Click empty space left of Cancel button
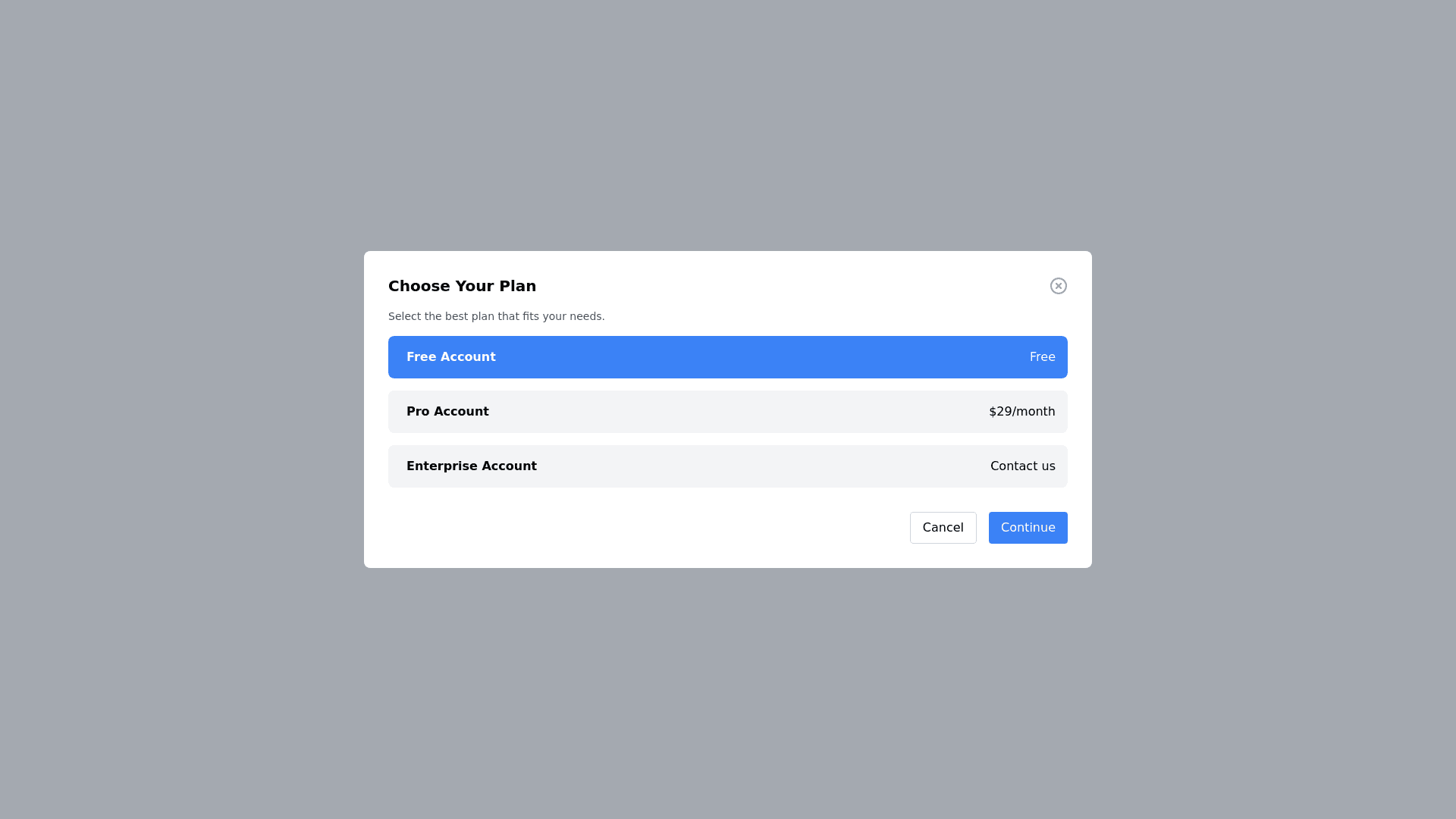This screenshot has width=1456, height=819. pos(645,528)
